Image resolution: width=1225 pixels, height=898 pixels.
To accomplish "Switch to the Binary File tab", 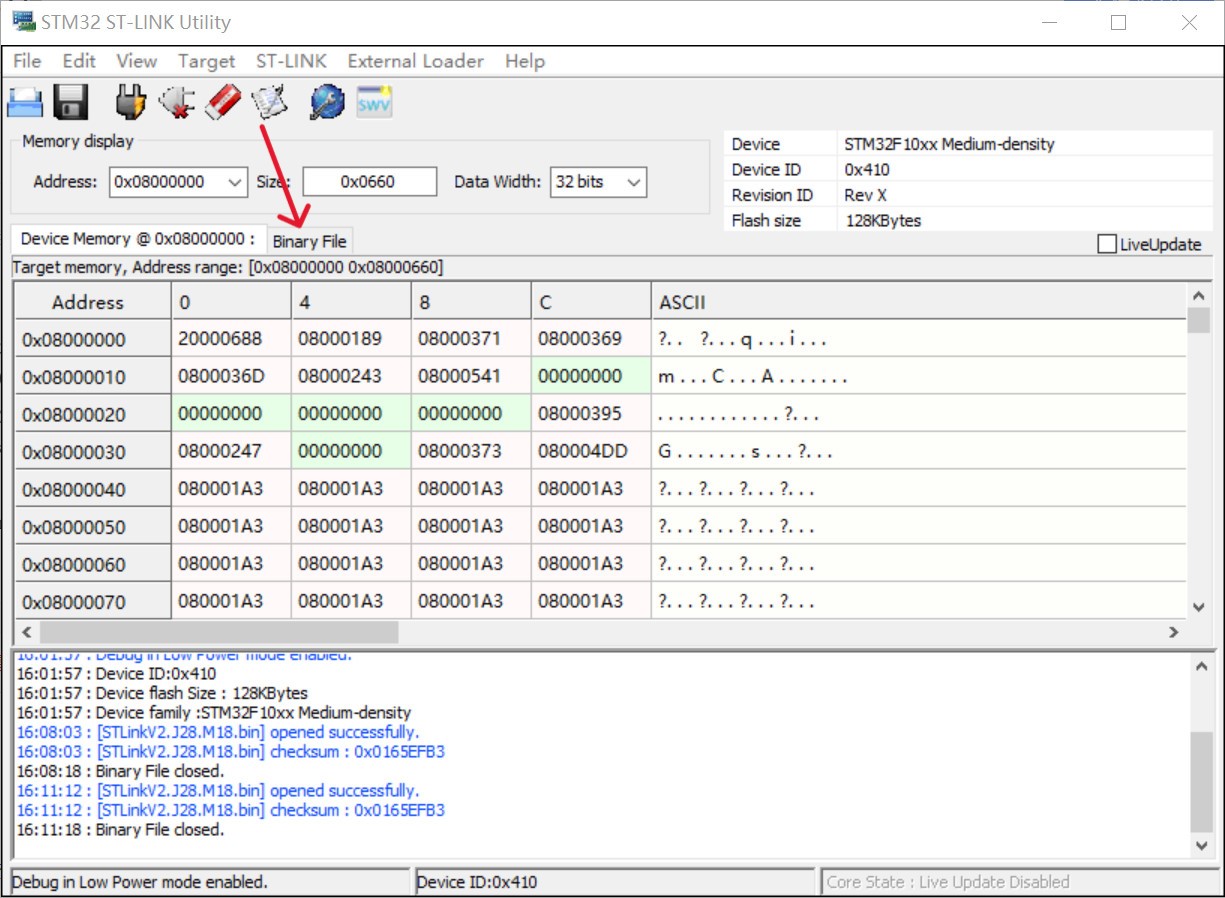I will tap(309, 241).
